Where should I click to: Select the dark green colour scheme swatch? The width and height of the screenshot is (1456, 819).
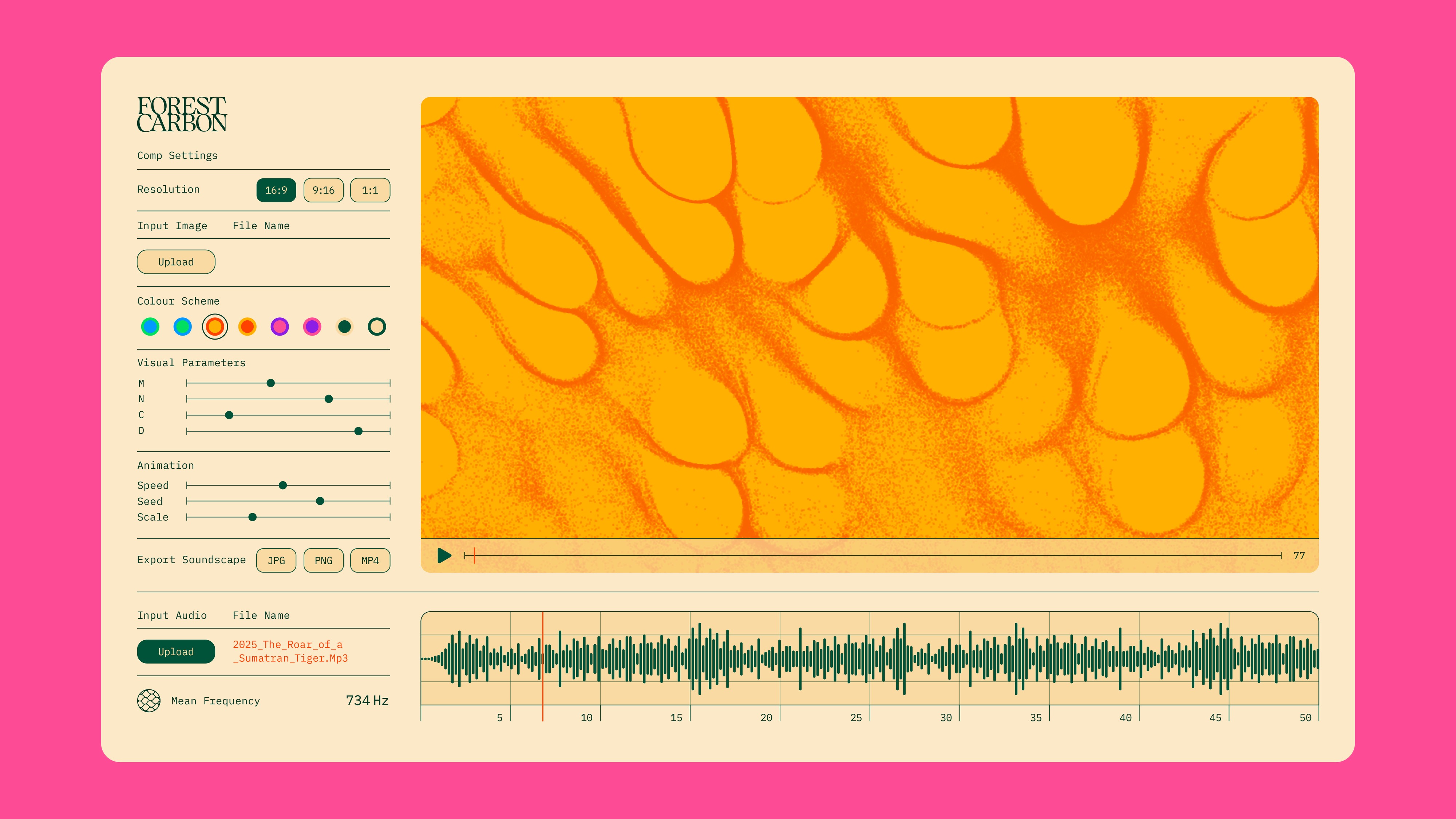[344, 327]
